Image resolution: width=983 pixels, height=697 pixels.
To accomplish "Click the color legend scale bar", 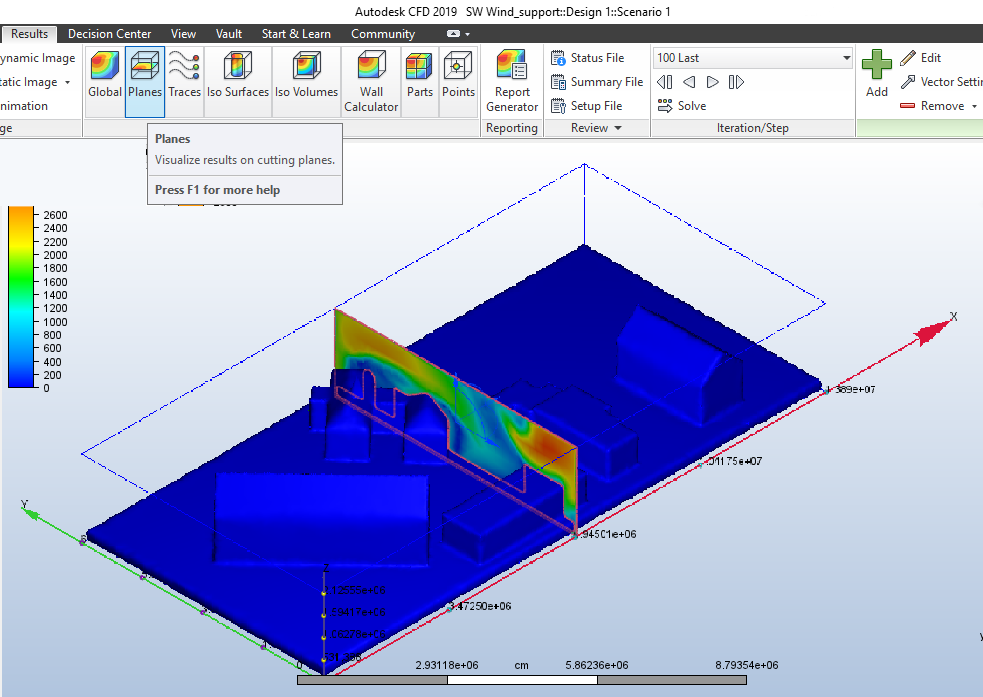I will coord(21,297).
